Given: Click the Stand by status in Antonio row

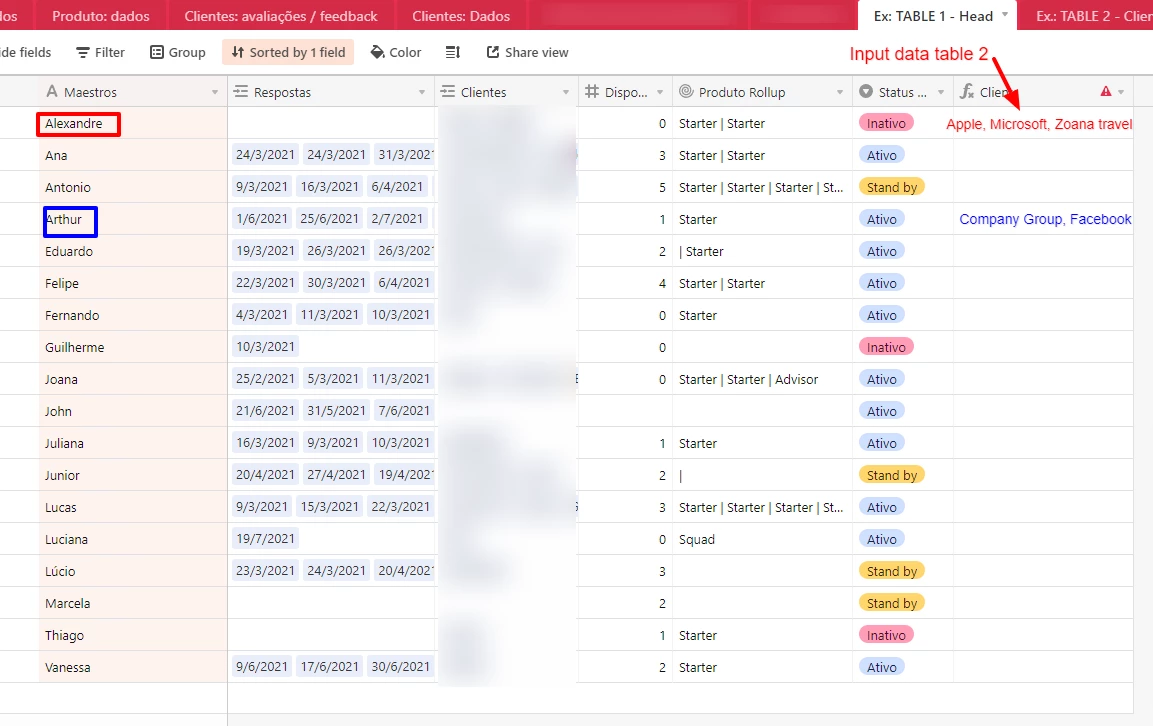Looking at the screenshot, I should 891,187.
